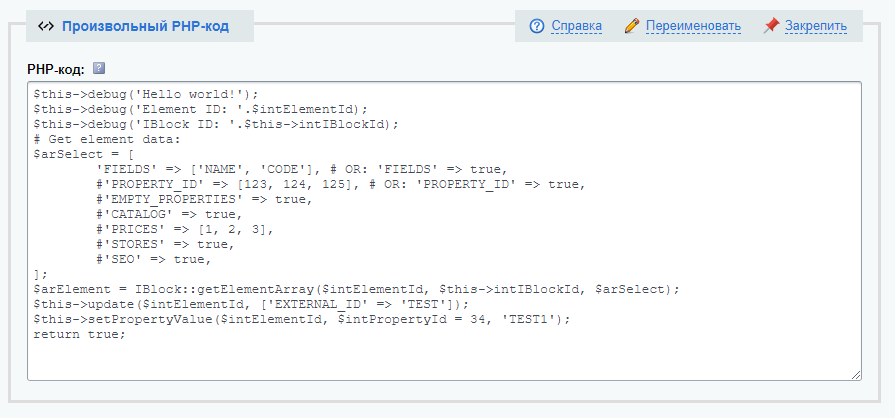Click the 'FIELDS' array entry line
The width and height of the screenshot is (895, 418).
point(300,169)
